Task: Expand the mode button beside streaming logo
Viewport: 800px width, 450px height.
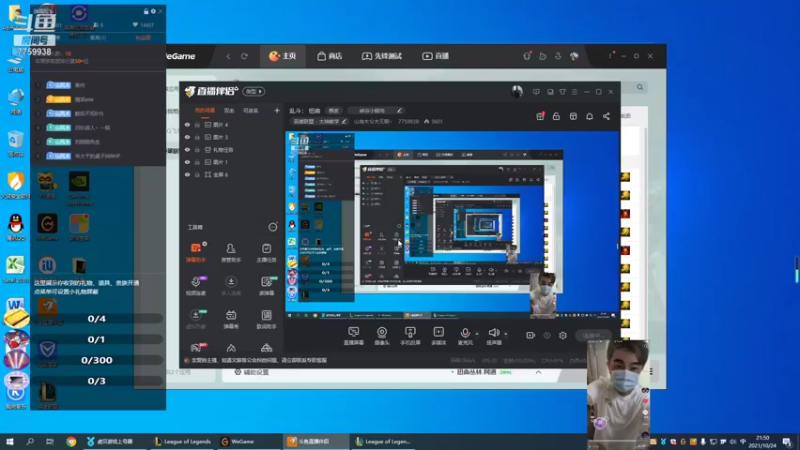Action: point(254,91)
